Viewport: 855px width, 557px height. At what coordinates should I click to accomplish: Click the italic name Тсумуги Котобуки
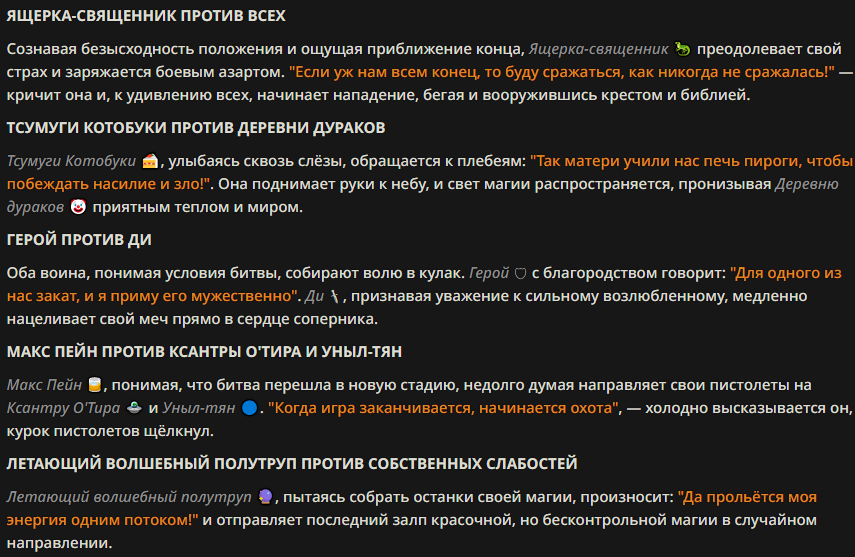[x=71, y=161]
